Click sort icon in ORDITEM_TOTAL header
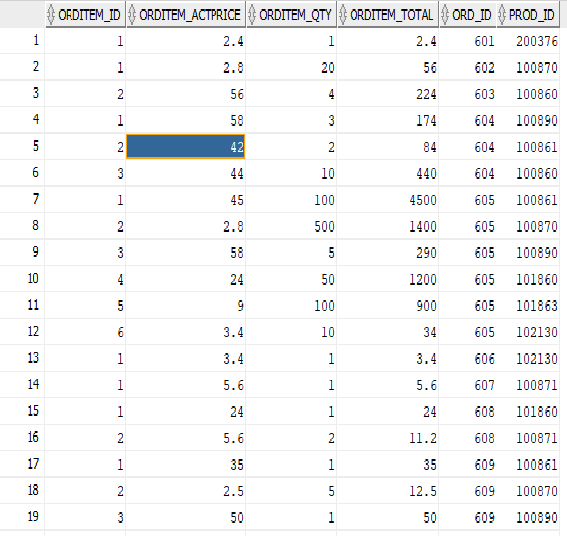Image resolution: width=567 pixels, height=536 pixels. click(344, 15)
